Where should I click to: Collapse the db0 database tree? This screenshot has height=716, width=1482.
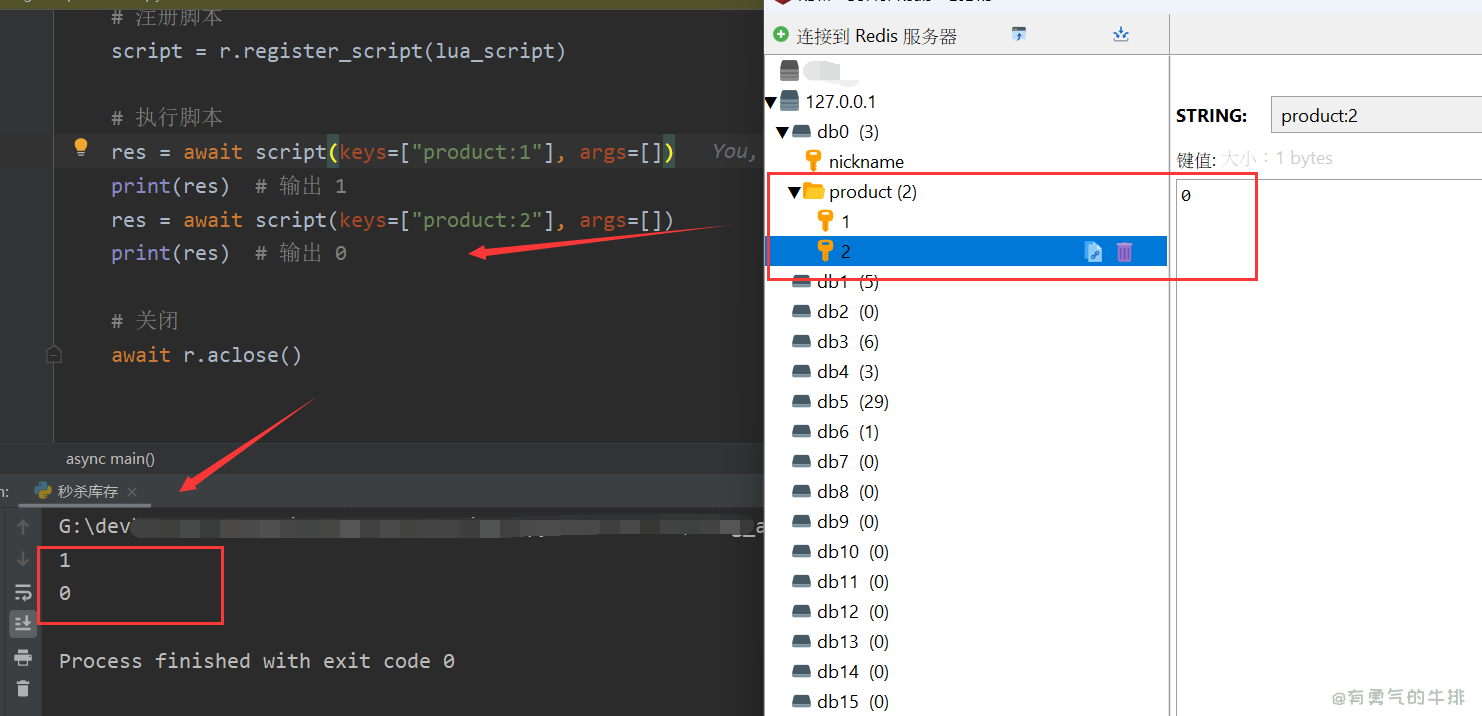coord(782,132)
